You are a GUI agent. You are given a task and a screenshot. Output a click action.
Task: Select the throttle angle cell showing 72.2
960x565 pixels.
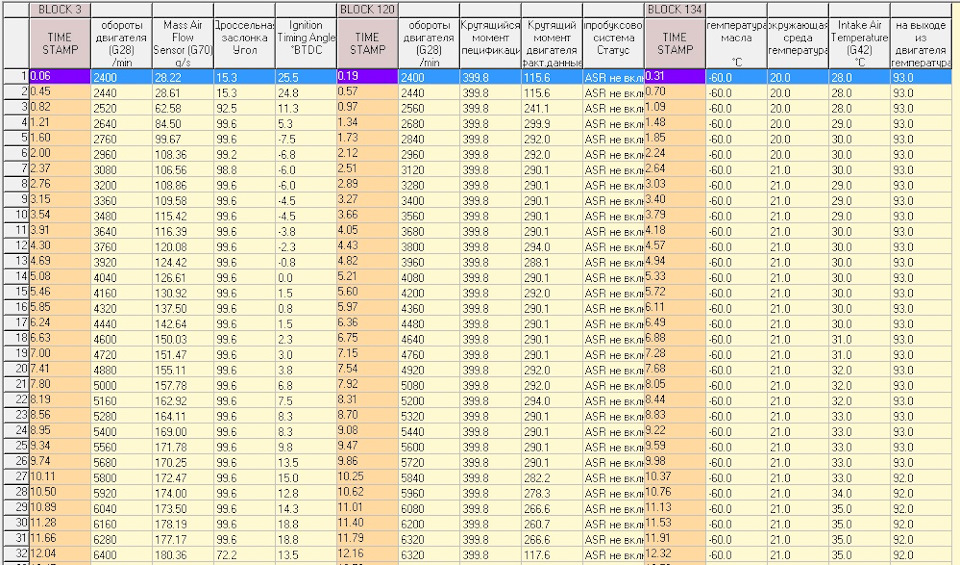pos(244,555)
